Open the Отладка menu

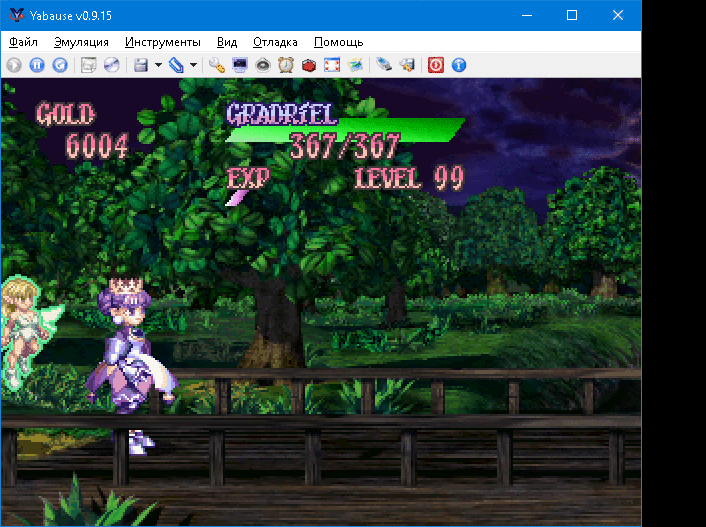[275, 42]
